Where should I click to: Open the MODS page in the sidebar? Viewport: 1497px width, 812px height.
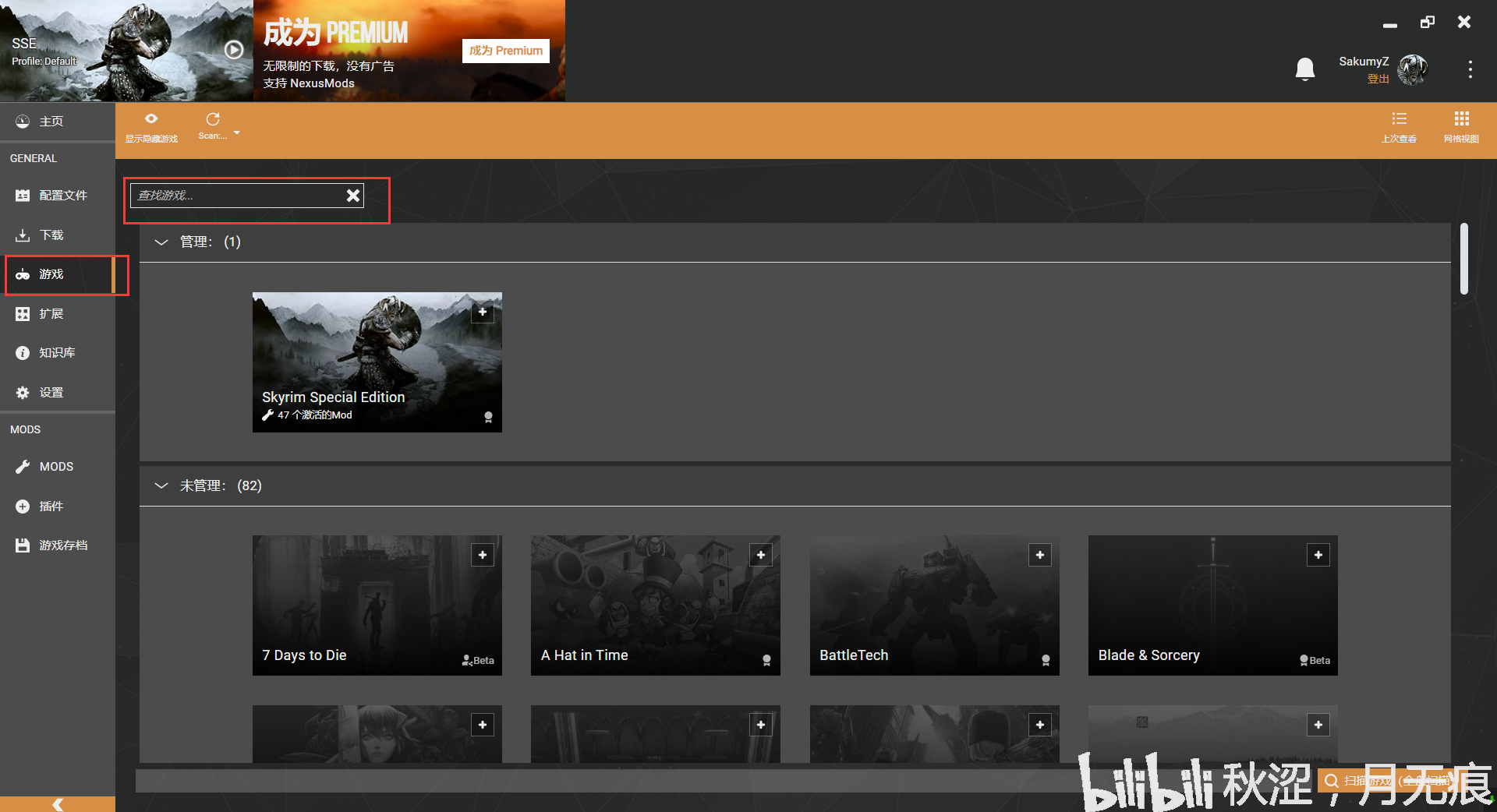point(58,466)
